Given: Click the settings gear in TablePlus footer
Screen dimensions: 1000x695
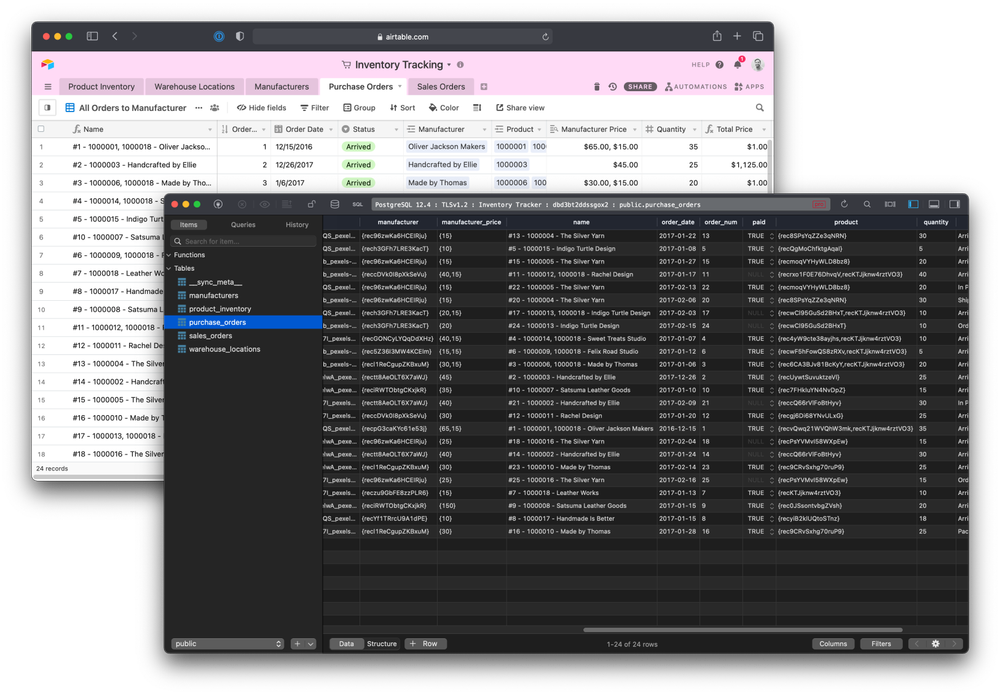Looking at the screenshot, I should (936, 644).
